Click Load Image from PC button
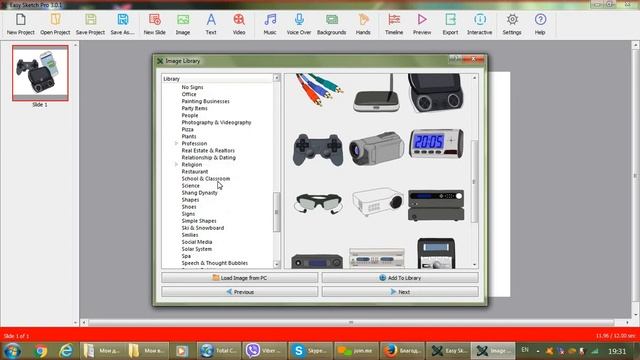 pyautogui.click(x=240, y=278)
